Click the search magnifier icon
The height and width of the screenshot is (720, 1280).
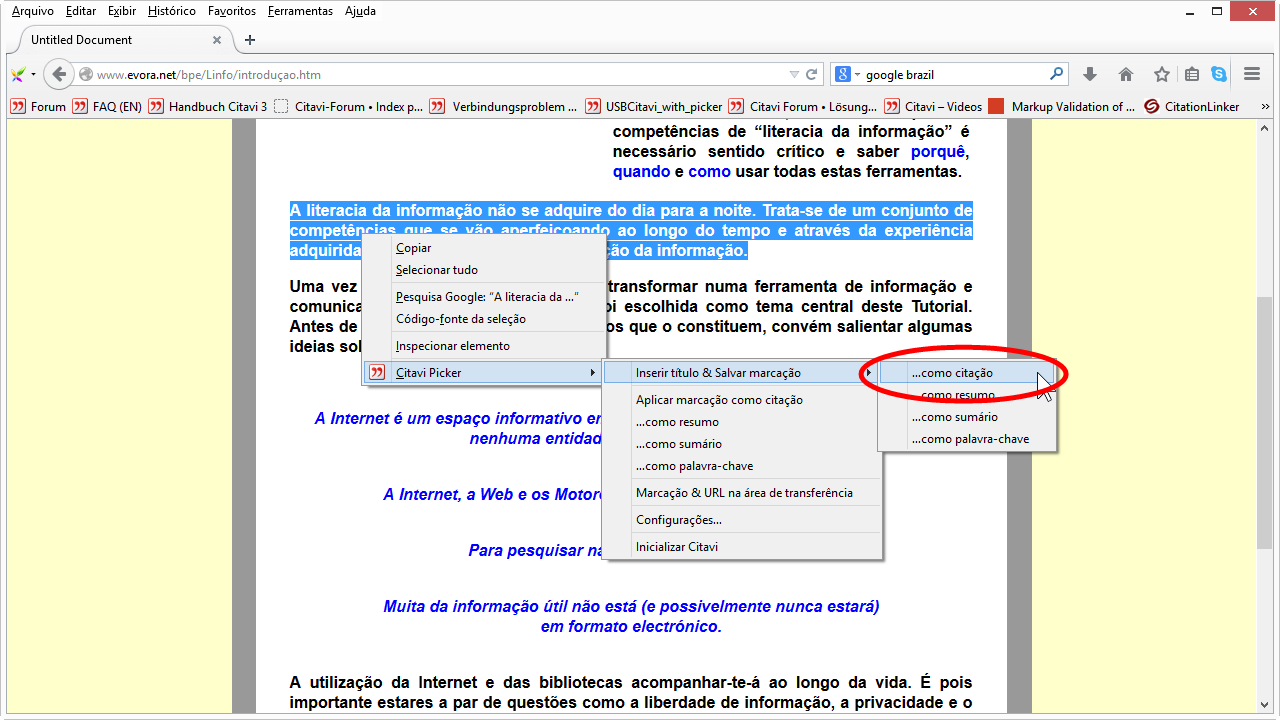(1056, 74)
